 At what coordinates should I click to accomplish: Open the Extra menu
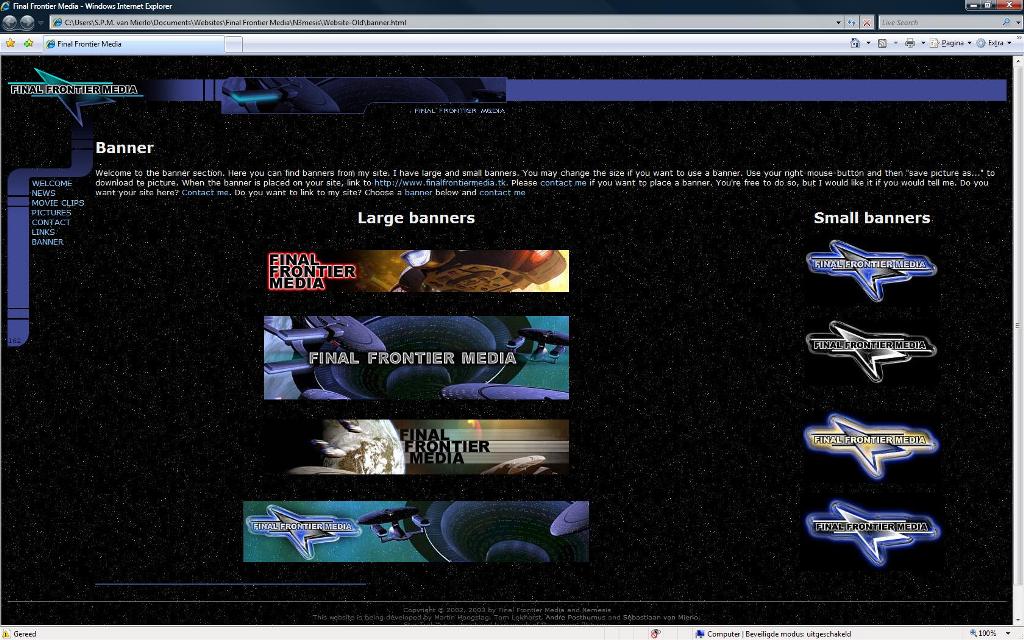(994, 43)
